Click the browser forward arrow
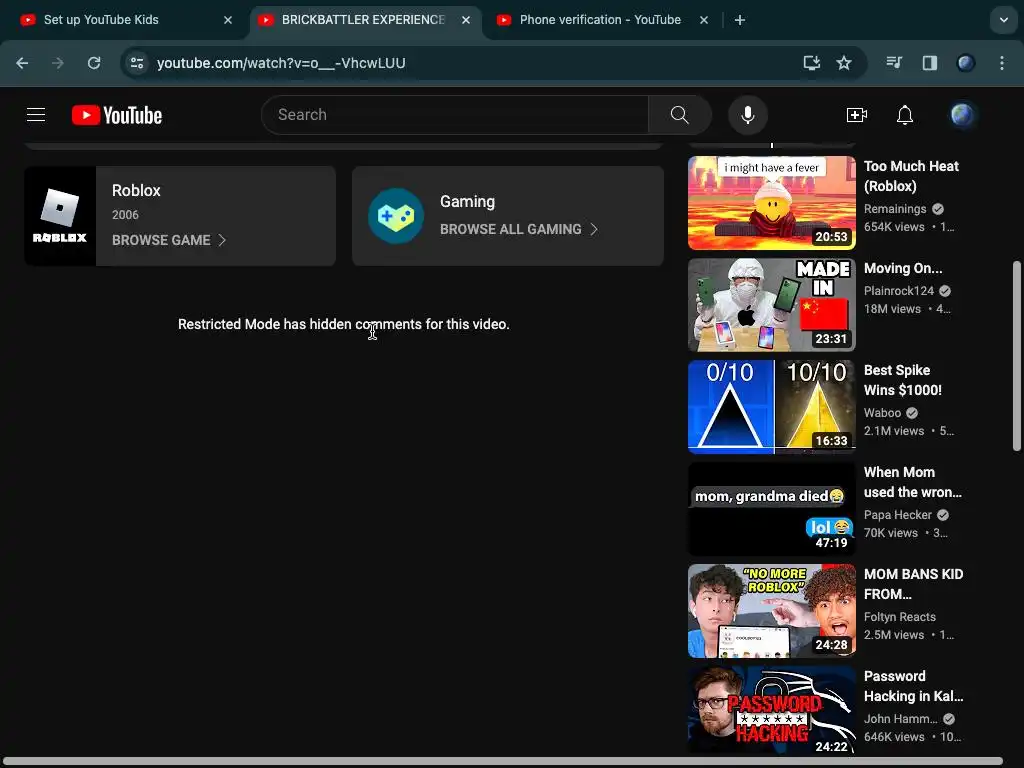 click(x=58, y=63)
